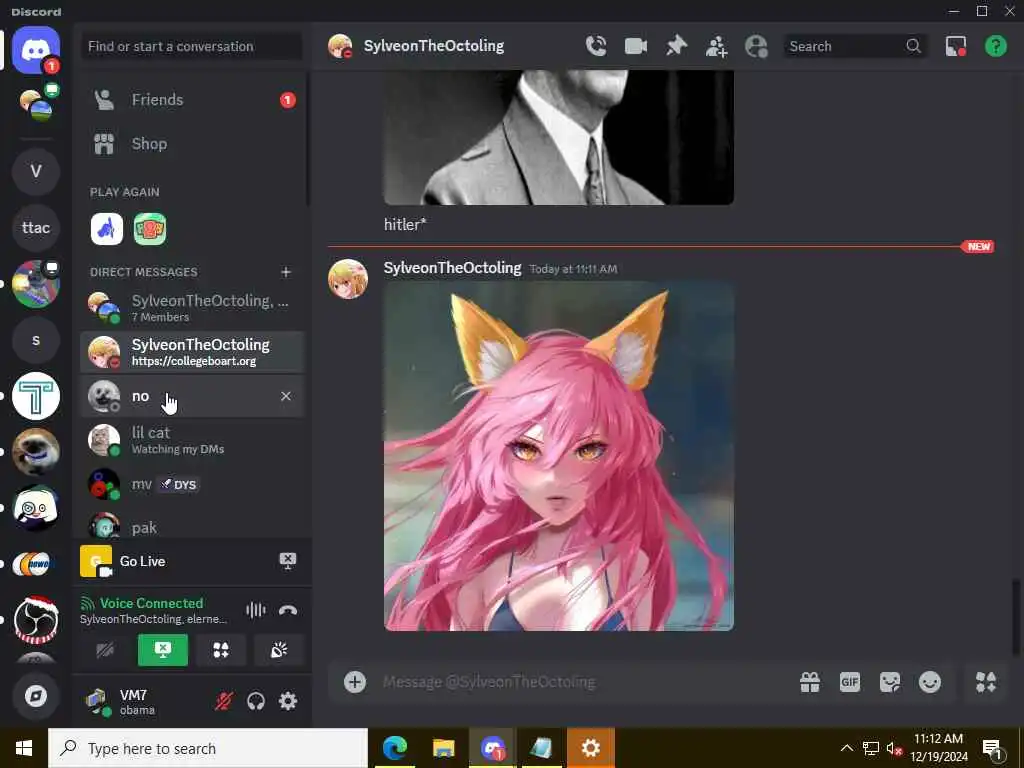This screenshot has width=1024, height=768.
Task: Show the user profile panel
Action: click(756, 46)
